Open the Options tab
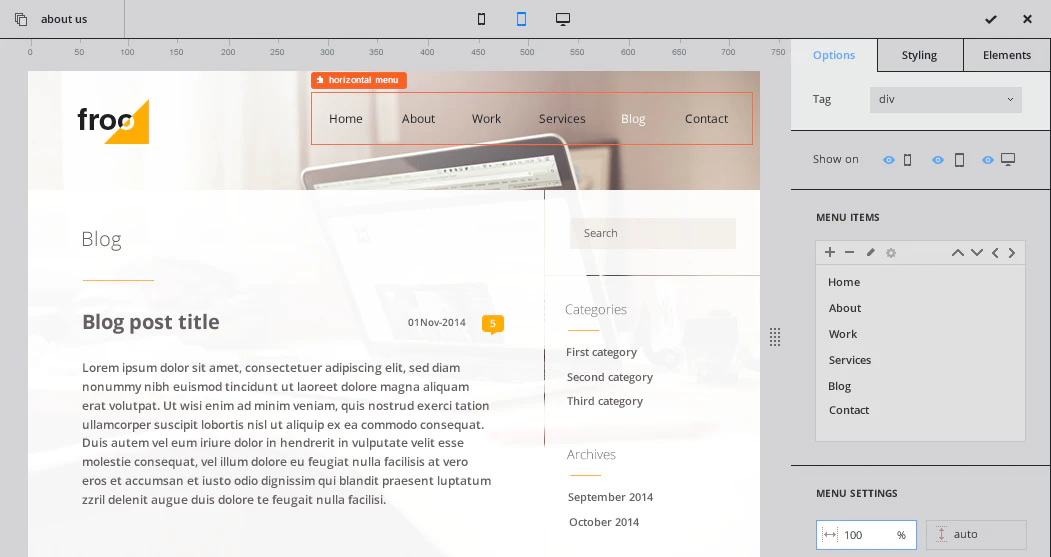Screen dimensions: 1051x557 pyautogui.click(x=834, y=55)
